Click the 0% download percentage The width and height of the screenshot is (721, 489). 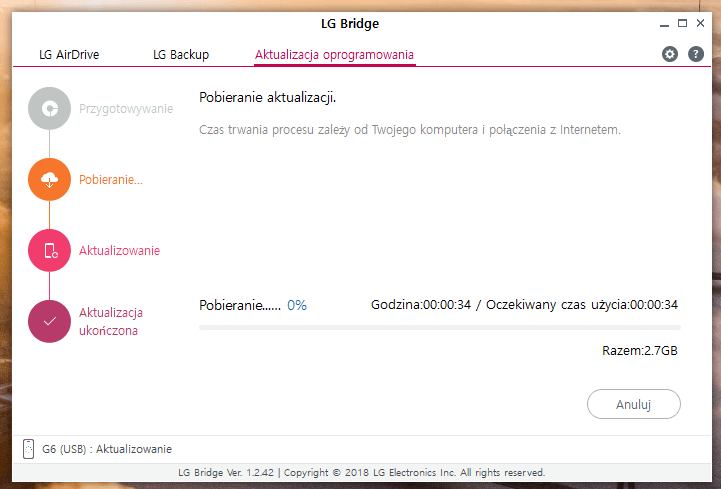(297, 305)
